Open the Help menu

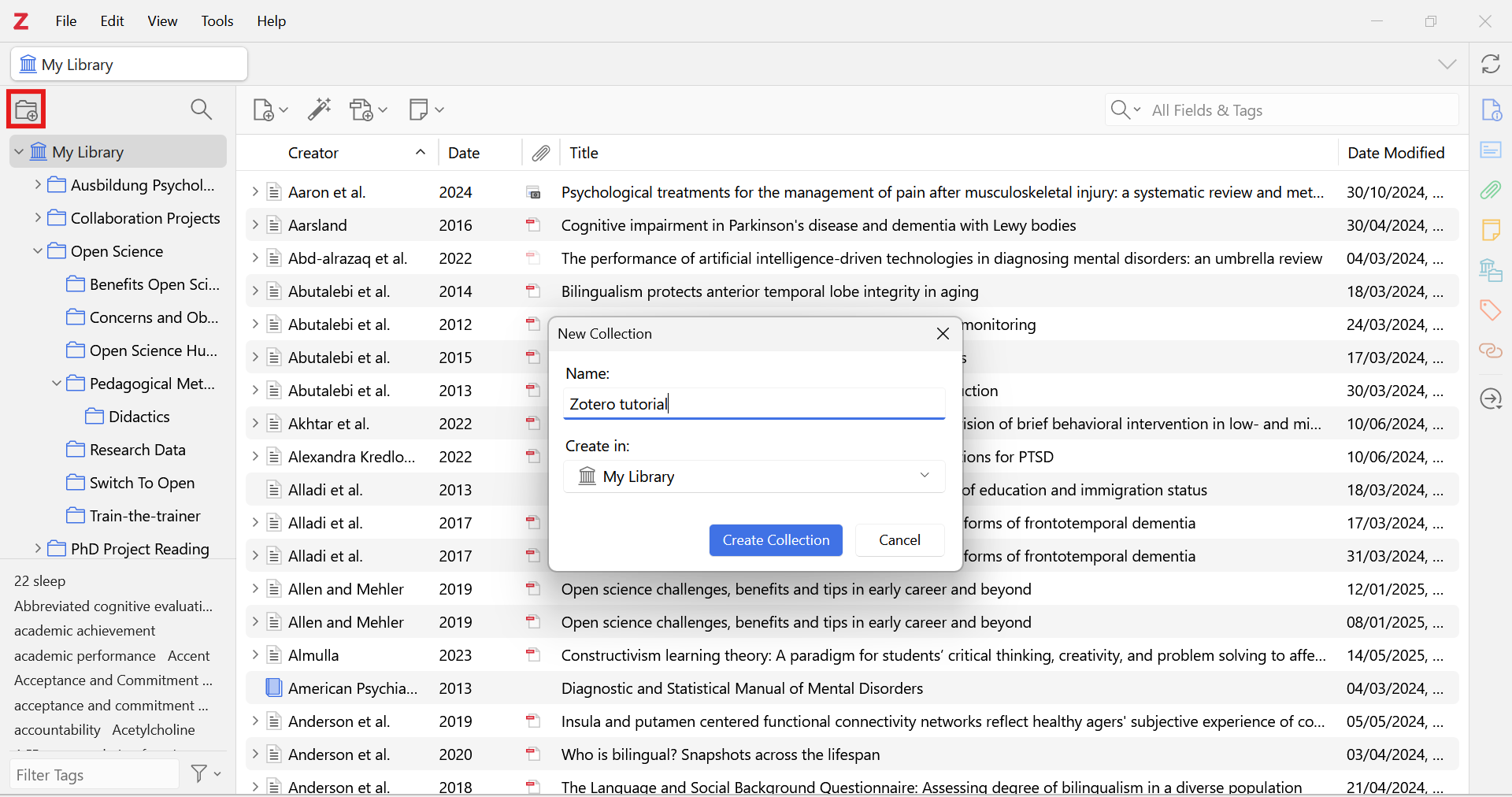pos(271,21)
